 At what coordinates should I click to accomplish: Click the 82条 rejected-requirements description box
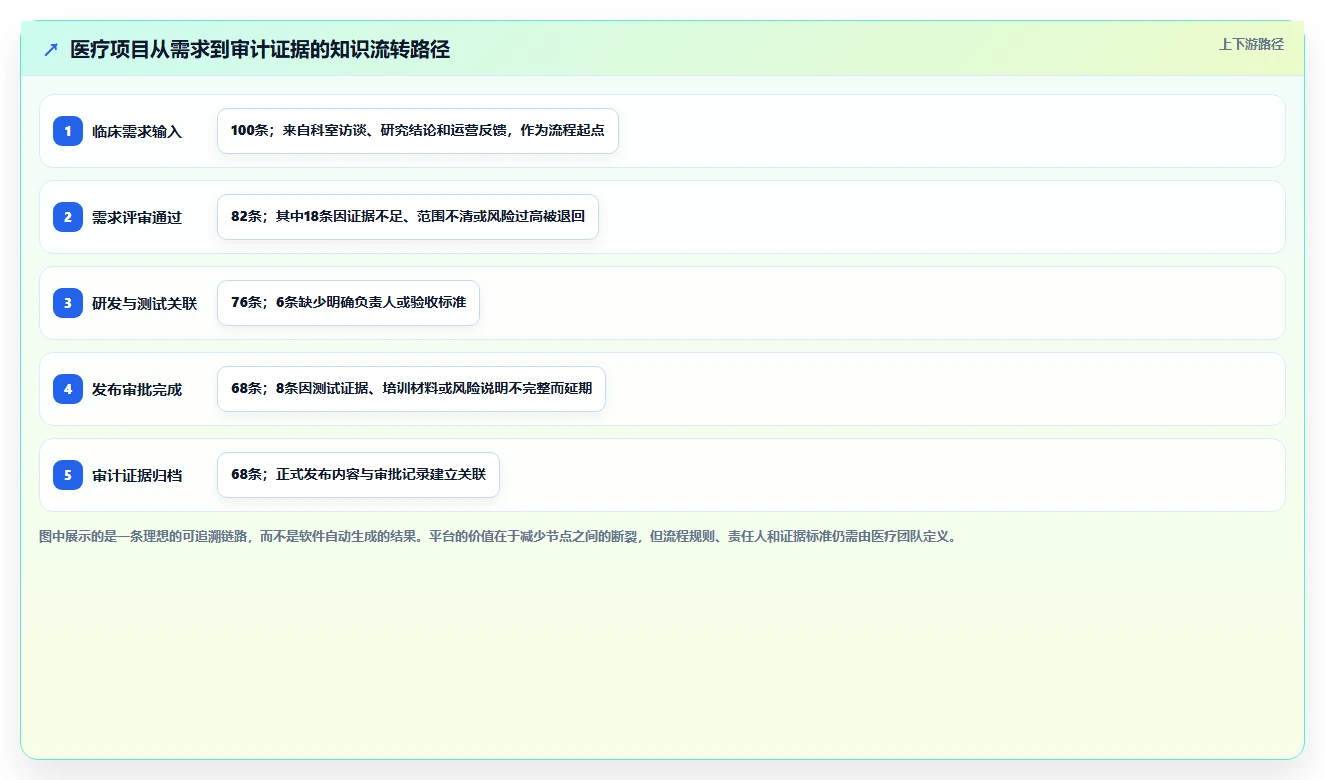pos(408,217)
